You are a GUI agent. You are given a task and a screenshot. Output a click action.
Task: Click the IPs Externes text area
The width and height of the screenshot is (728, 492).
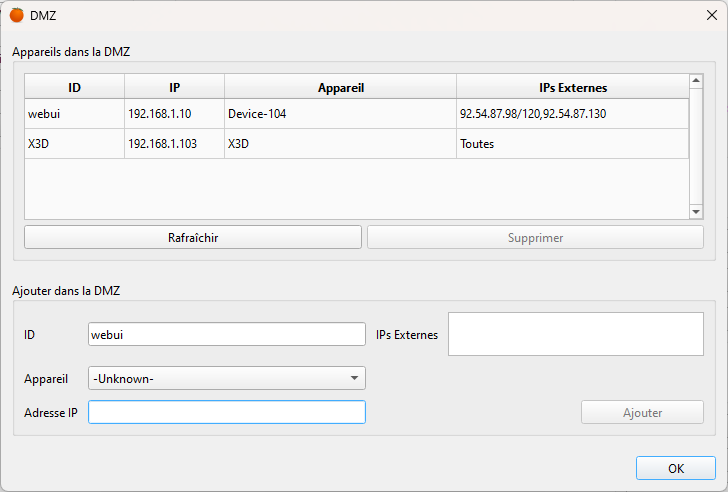pos(576,334)
